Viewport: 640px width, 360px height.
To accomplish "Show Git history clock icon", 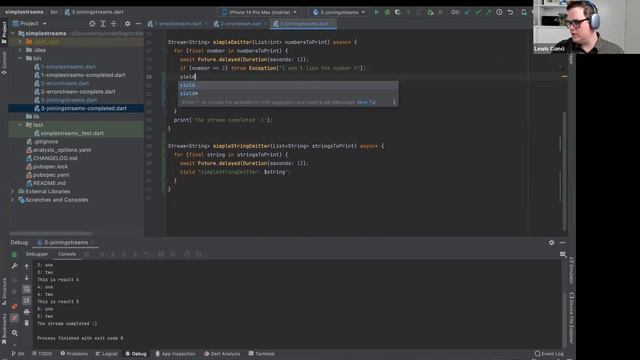I will (499, 12).
